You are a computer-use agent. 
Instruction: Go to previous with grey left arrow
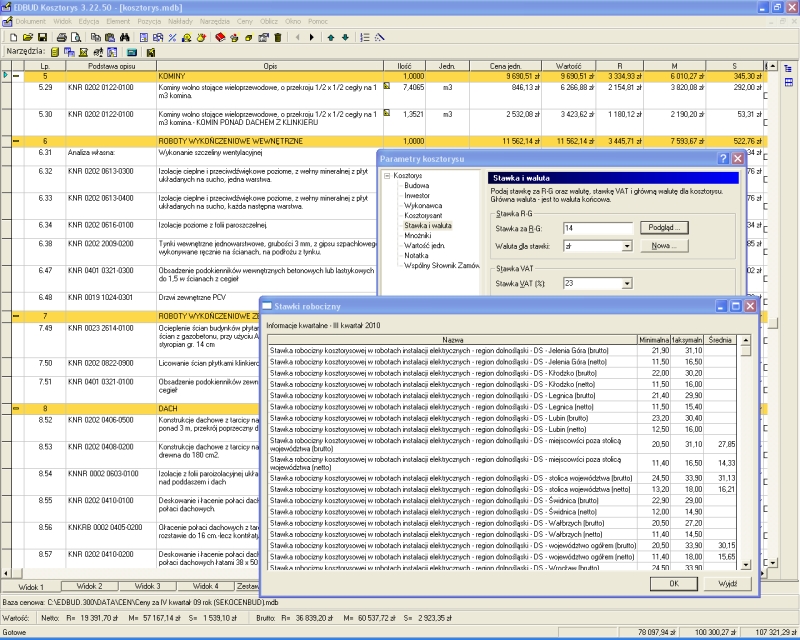click(x=297, y=37)
